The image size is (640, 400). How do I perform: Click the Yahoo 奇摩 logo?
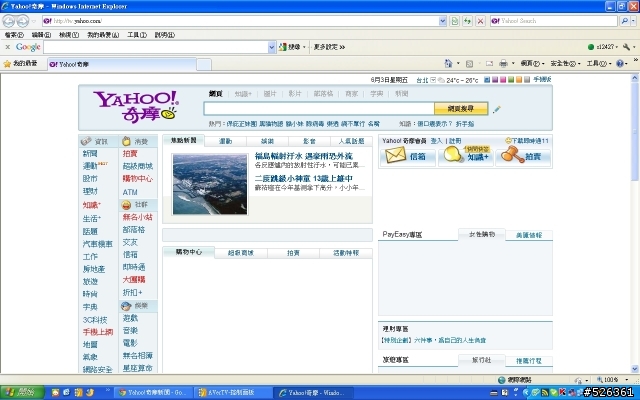(x=136, y=107)
